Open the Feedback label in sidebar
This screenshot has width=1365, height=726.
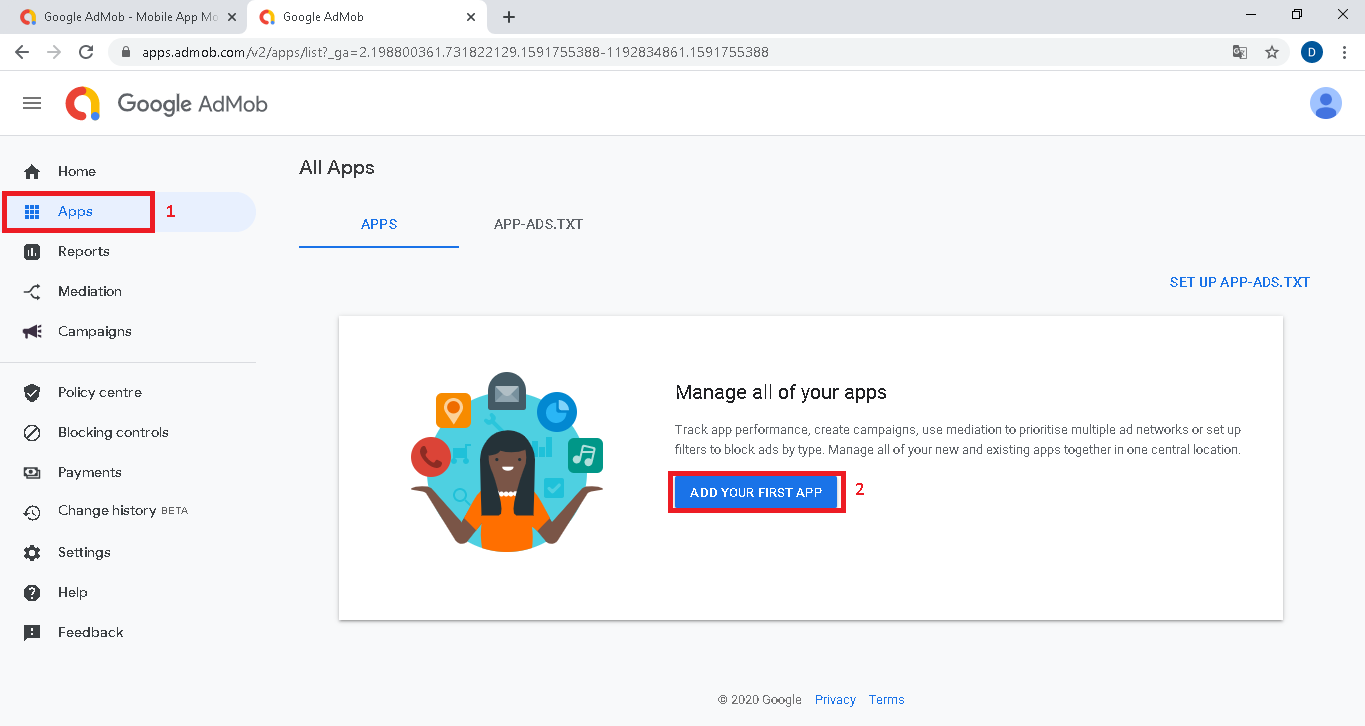(x=91, y=633)
